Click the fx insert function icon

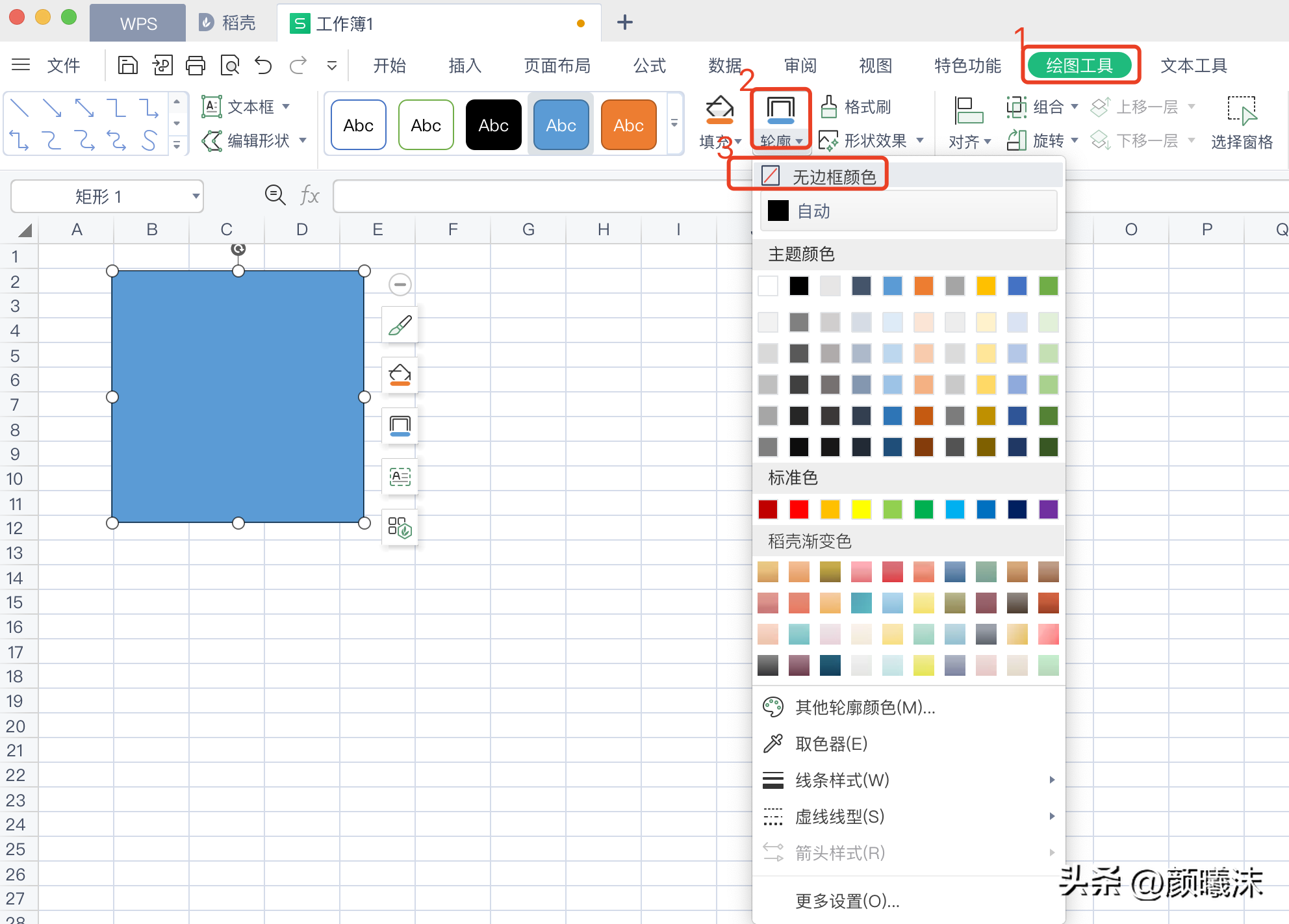(x=310, y=195)
